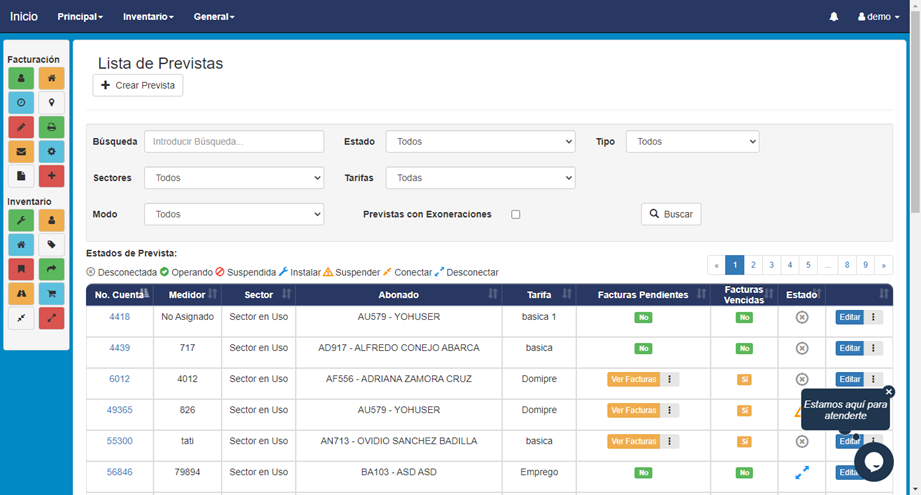
Task: Open the blue clock icon in Facturación
Action: [21, 103]
